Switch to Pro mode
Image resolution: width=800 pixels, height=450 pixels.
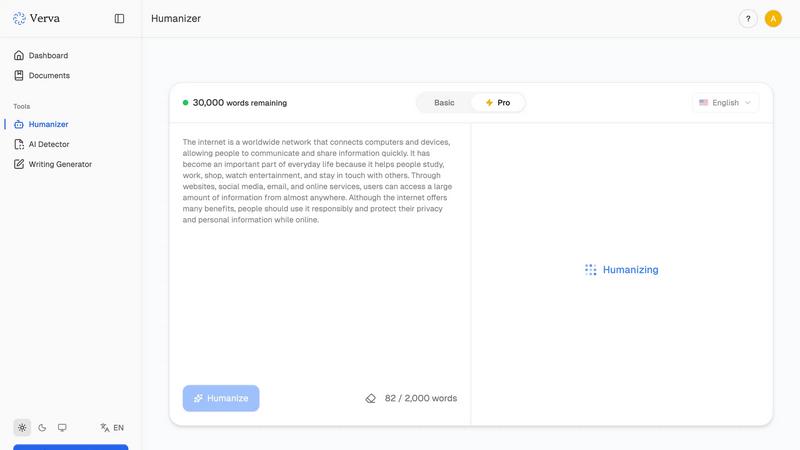click(x=497, y=103)
